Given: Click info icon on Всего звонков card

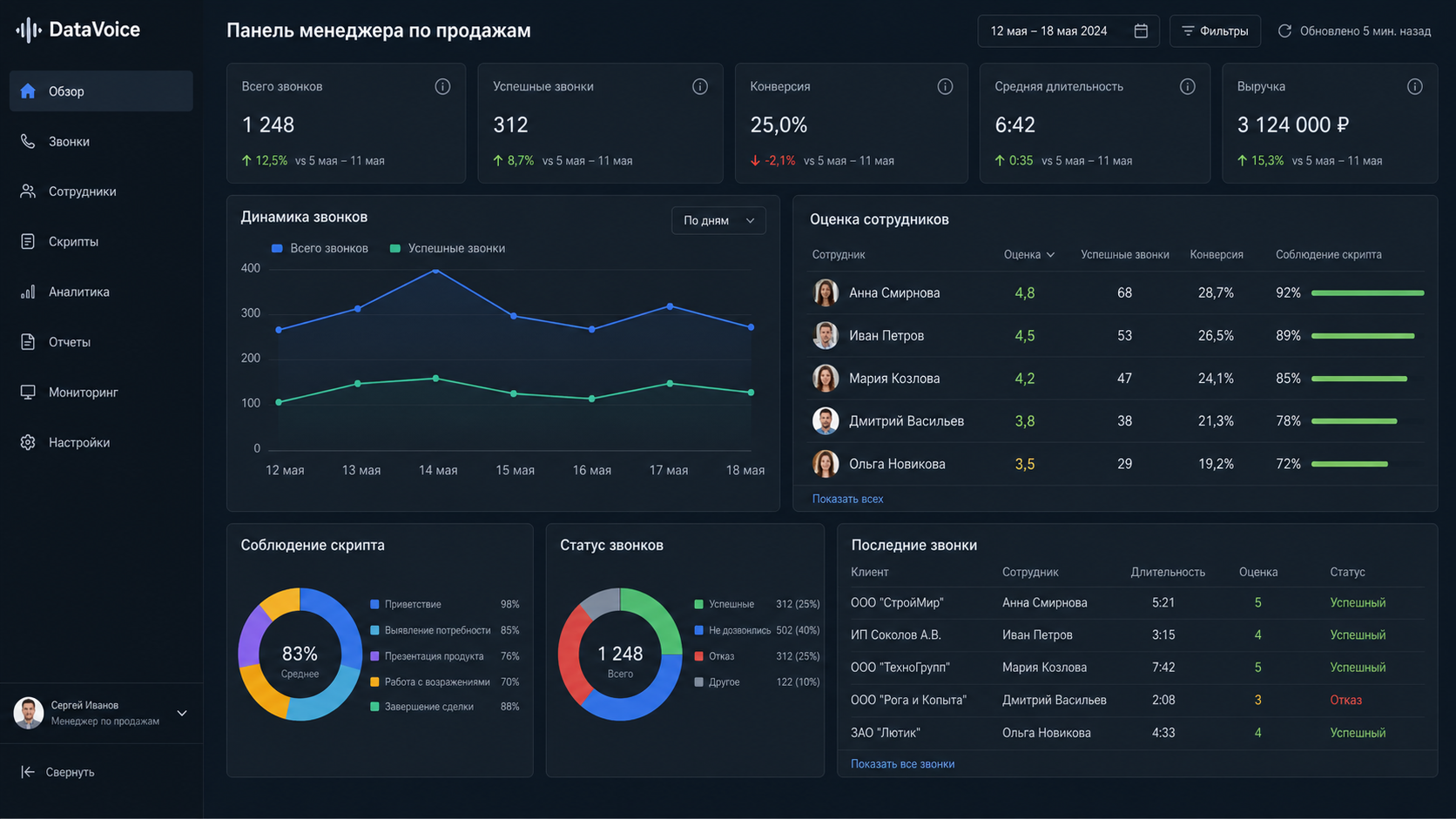Looking at the screenshot, I should pyautogui.click(x=442, y=86).
